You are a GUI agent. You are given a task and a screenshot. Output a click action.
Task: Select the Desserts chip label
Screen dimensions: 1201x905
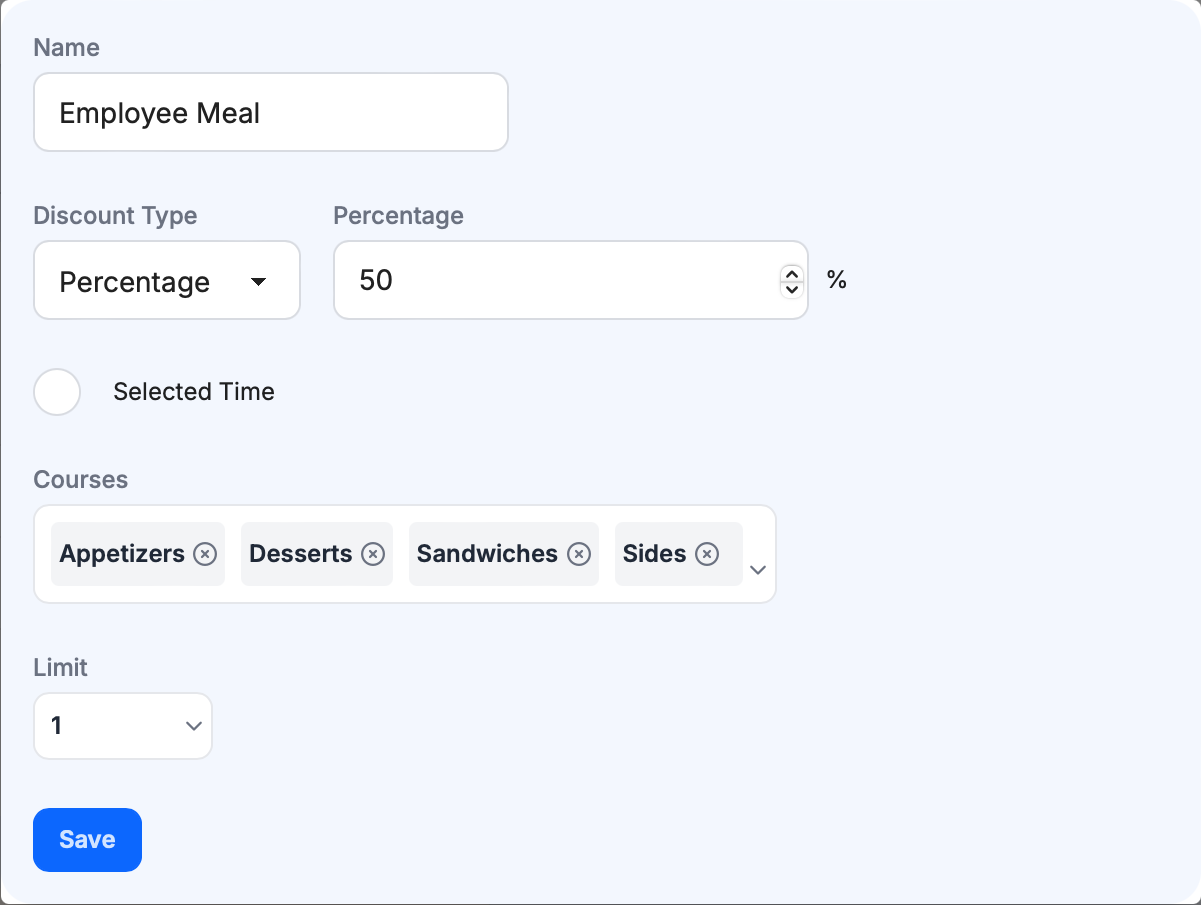(x=300, y=554)
